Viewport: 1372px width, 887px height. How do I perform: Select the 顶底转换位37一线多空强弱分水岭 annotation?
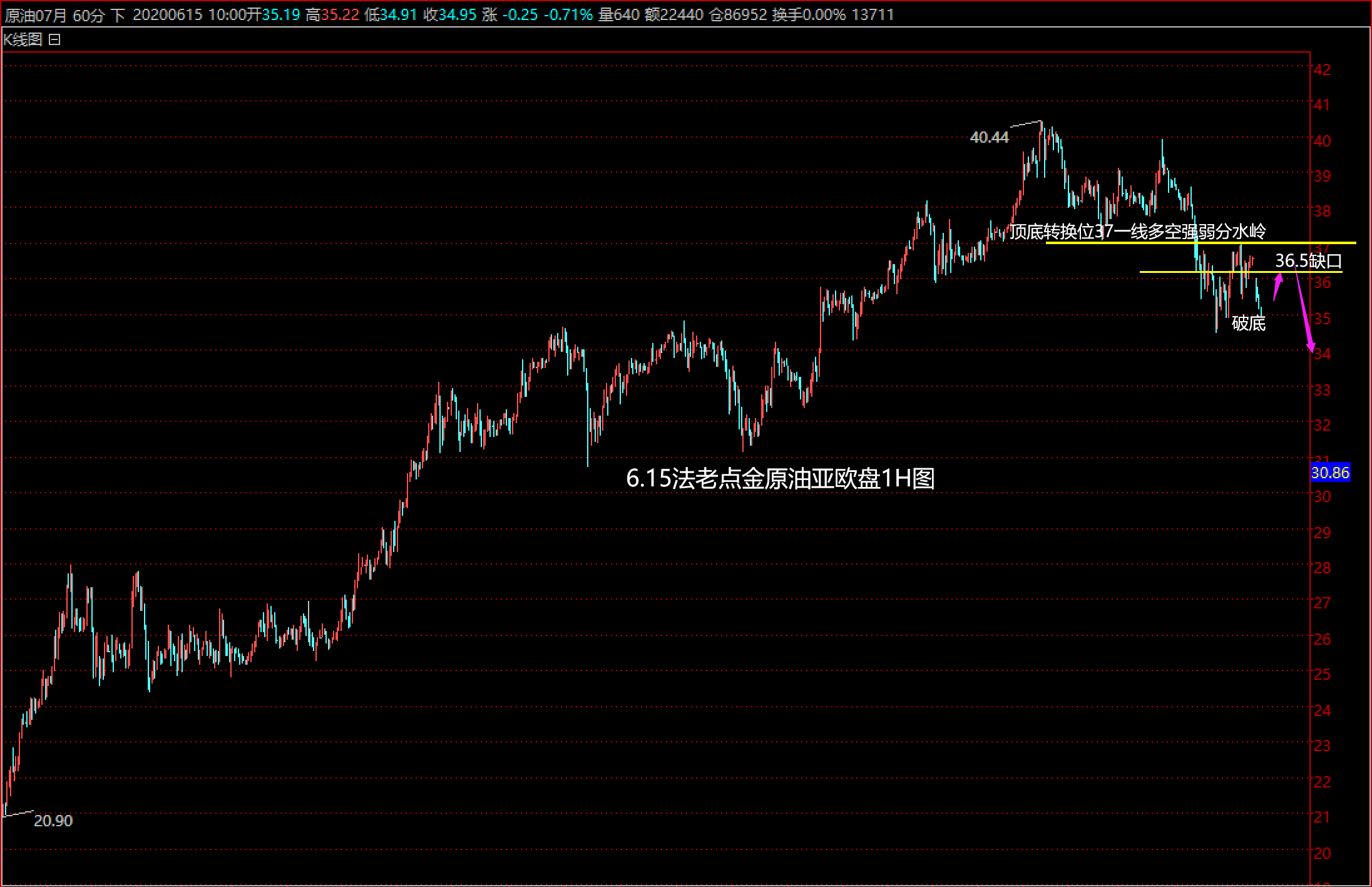1137,232
